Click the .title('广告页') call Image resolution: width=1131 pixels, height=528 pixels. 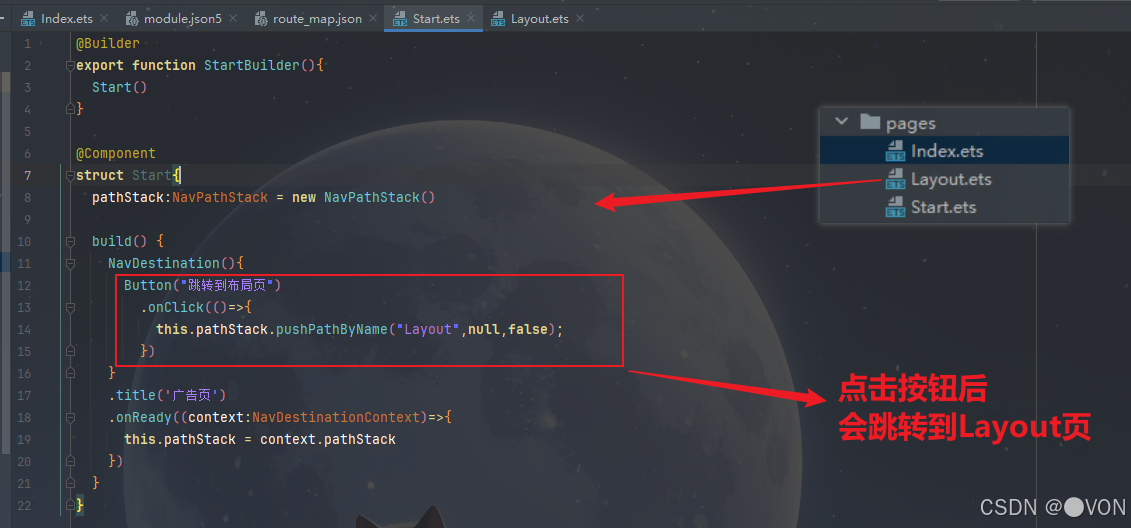click(x=168, y=395)
